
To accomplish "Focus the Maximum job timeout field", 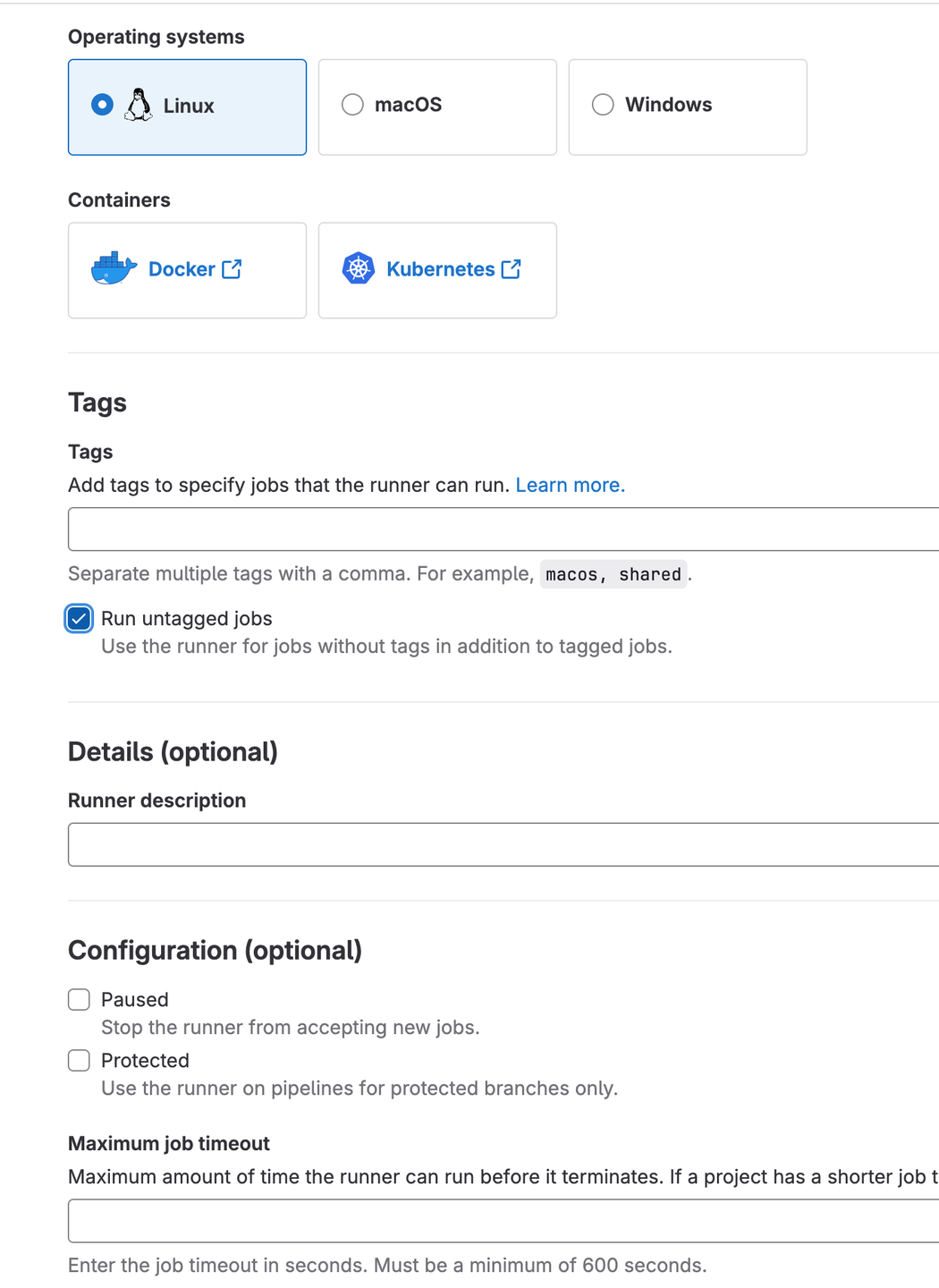I will click(503, 1221).
